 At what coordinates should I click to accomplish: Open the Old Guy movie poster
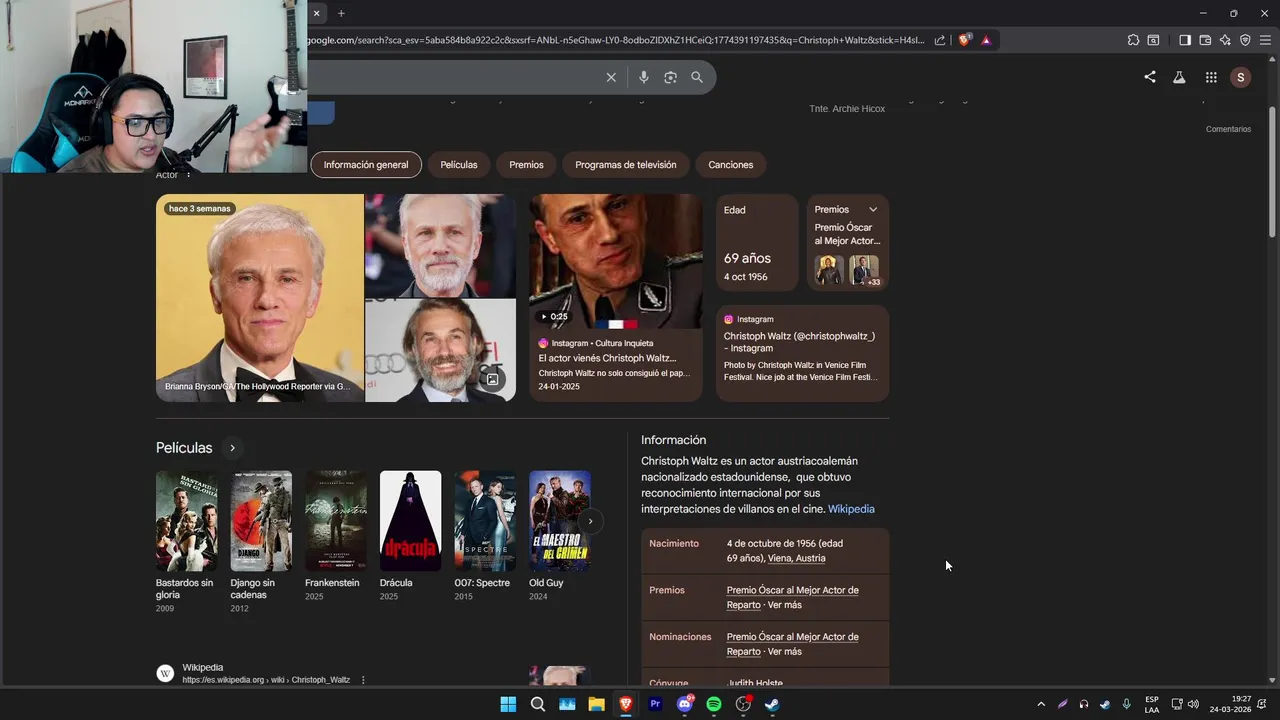560,521
